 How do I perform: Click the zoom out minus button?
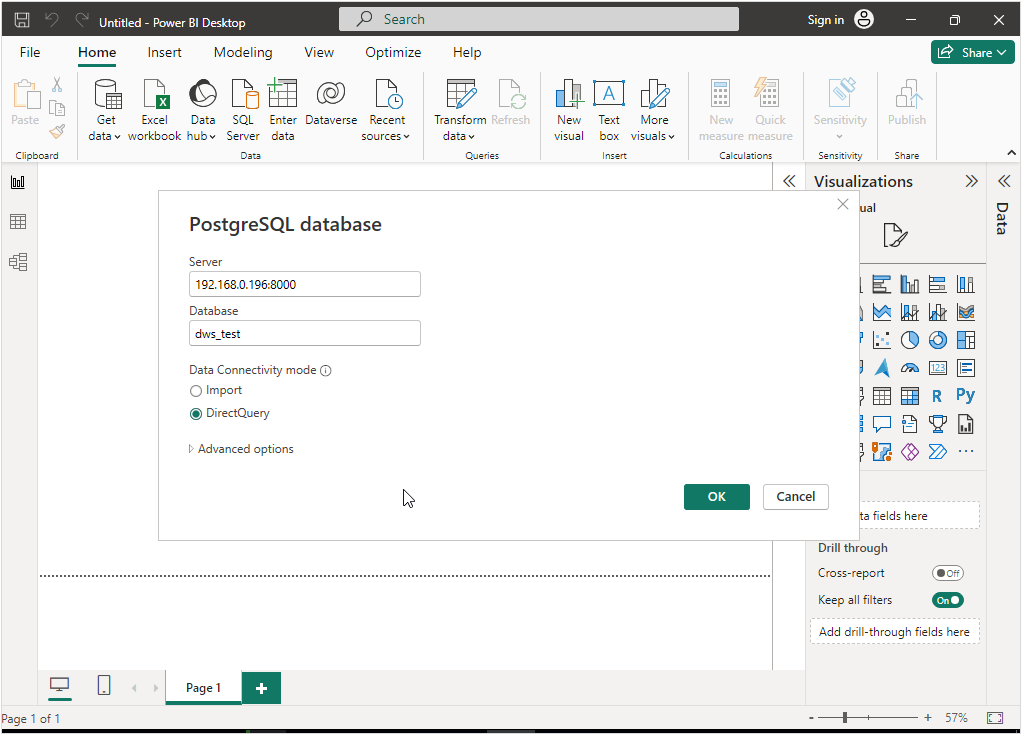pyautogui.click(x=811, y=718)
